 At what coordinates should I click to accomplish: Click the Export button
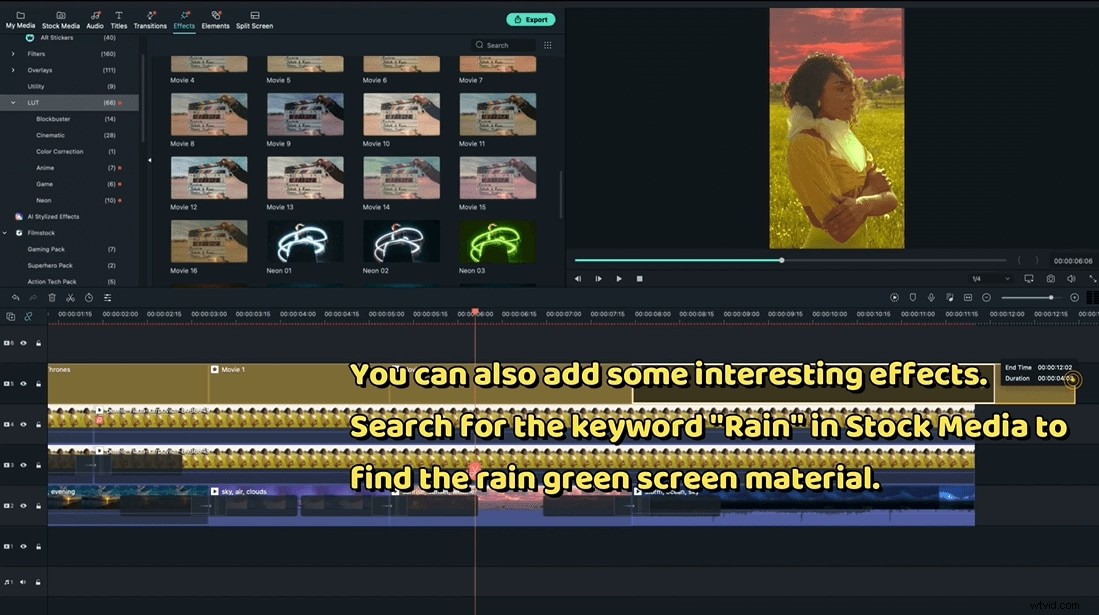531,19
